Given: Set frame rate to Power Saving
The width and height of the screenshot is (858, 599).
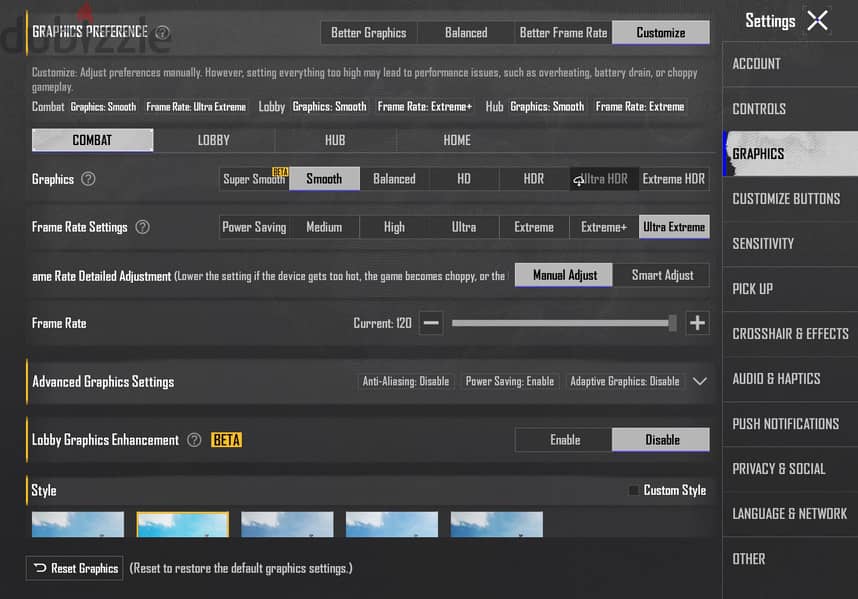Looking at the screenshot, I should pos(254,227).
